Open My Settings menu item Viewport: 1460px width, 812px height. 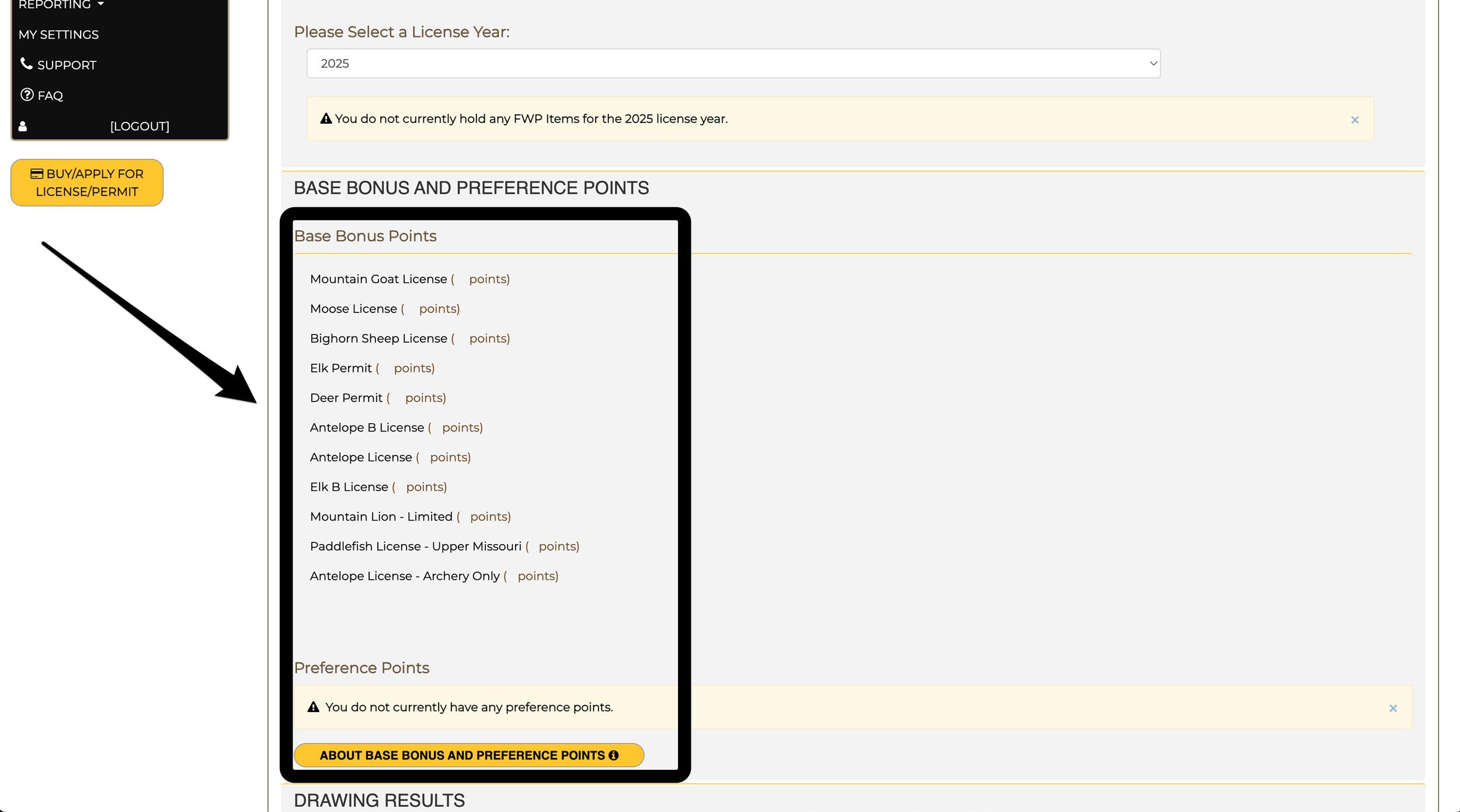point(58,34)
